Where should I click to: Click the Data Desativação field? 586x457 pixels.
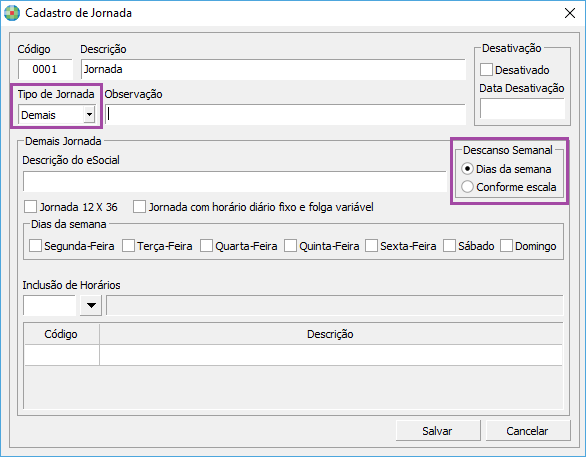(522, 108)
